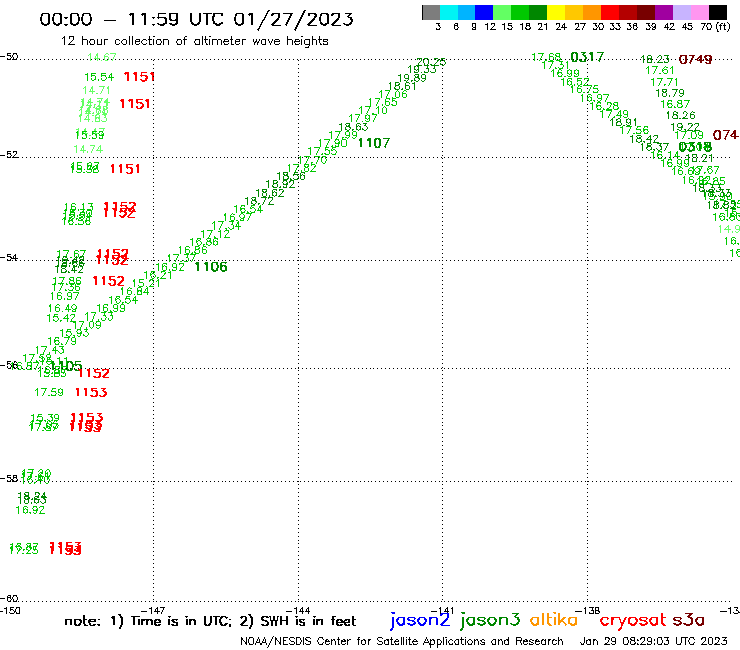The image size is (740, 650).
Task: Select the '17.59' value beside 1153
Action: coord(49,392)
